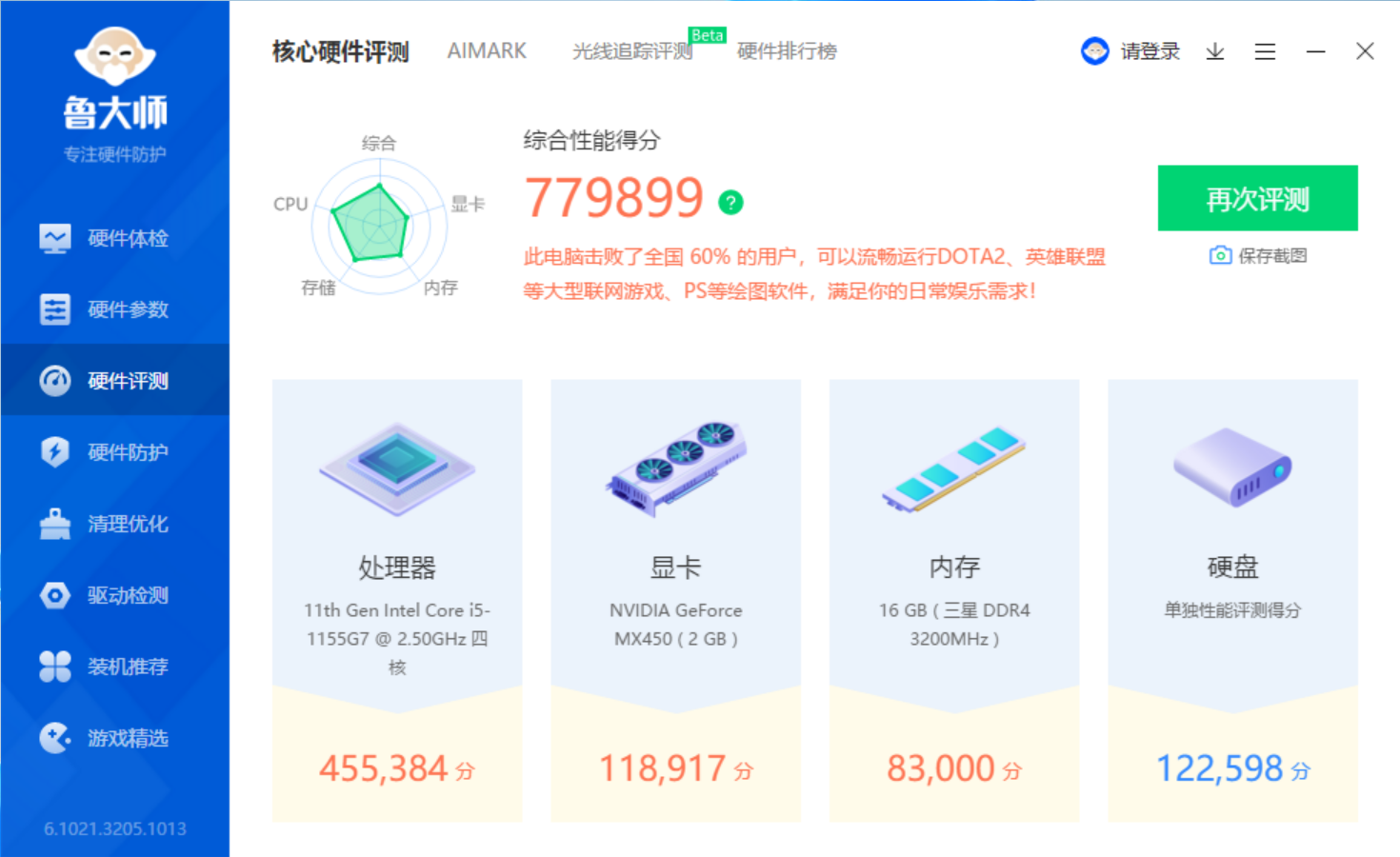Click the download arrow icon
The image size is (1400, 857).
1215,51
